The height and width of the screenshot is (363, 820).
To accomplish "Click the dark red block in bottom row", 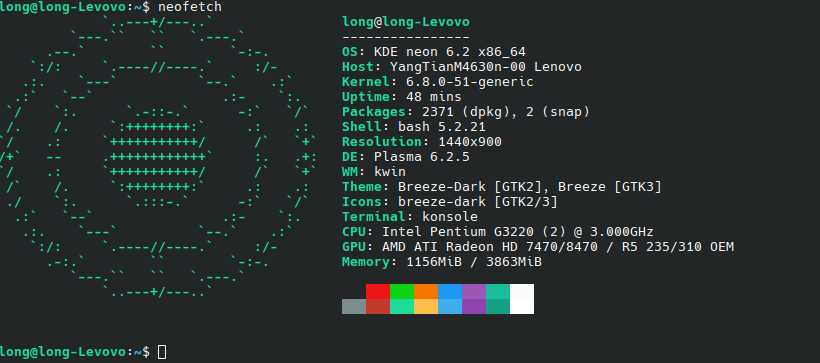I will (378, 307).
